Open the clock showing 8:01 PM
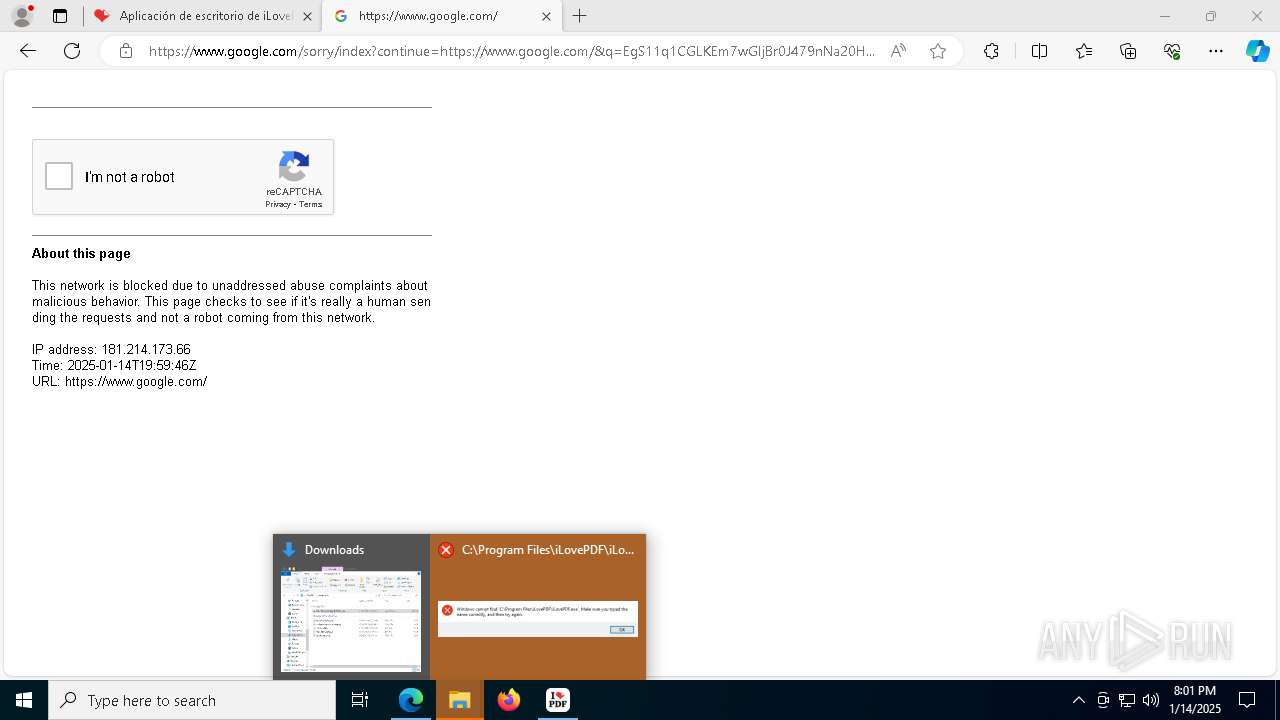This screenshot has width=1280, height=720. [1195, 700]
